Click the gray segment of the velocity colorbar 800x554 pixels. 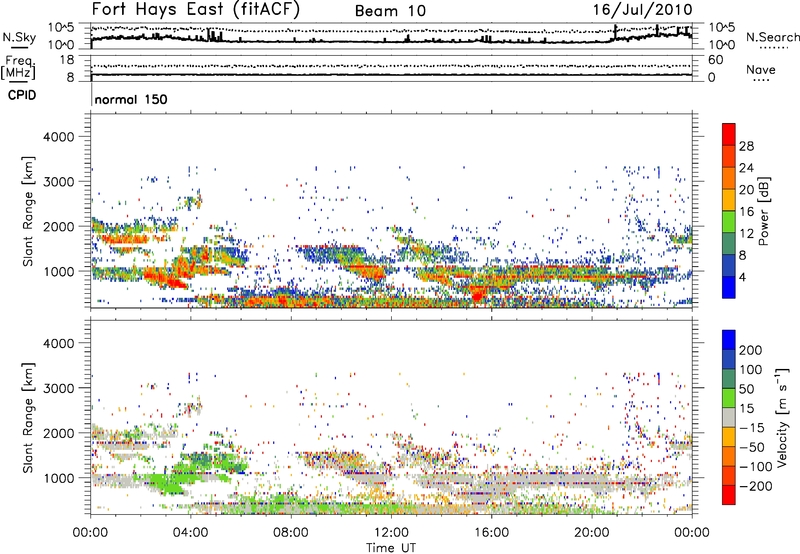pos(729,417)
